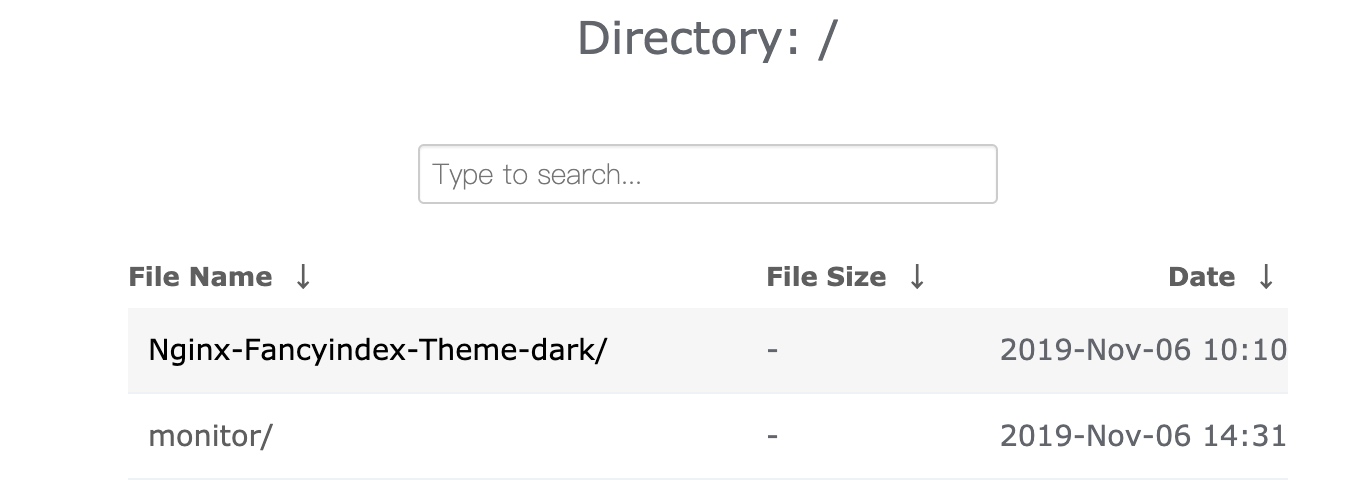The height and width of the screenshot is (500, 1346).
Task: Open the monitor/ folder link
Action: tap(210, 436)
